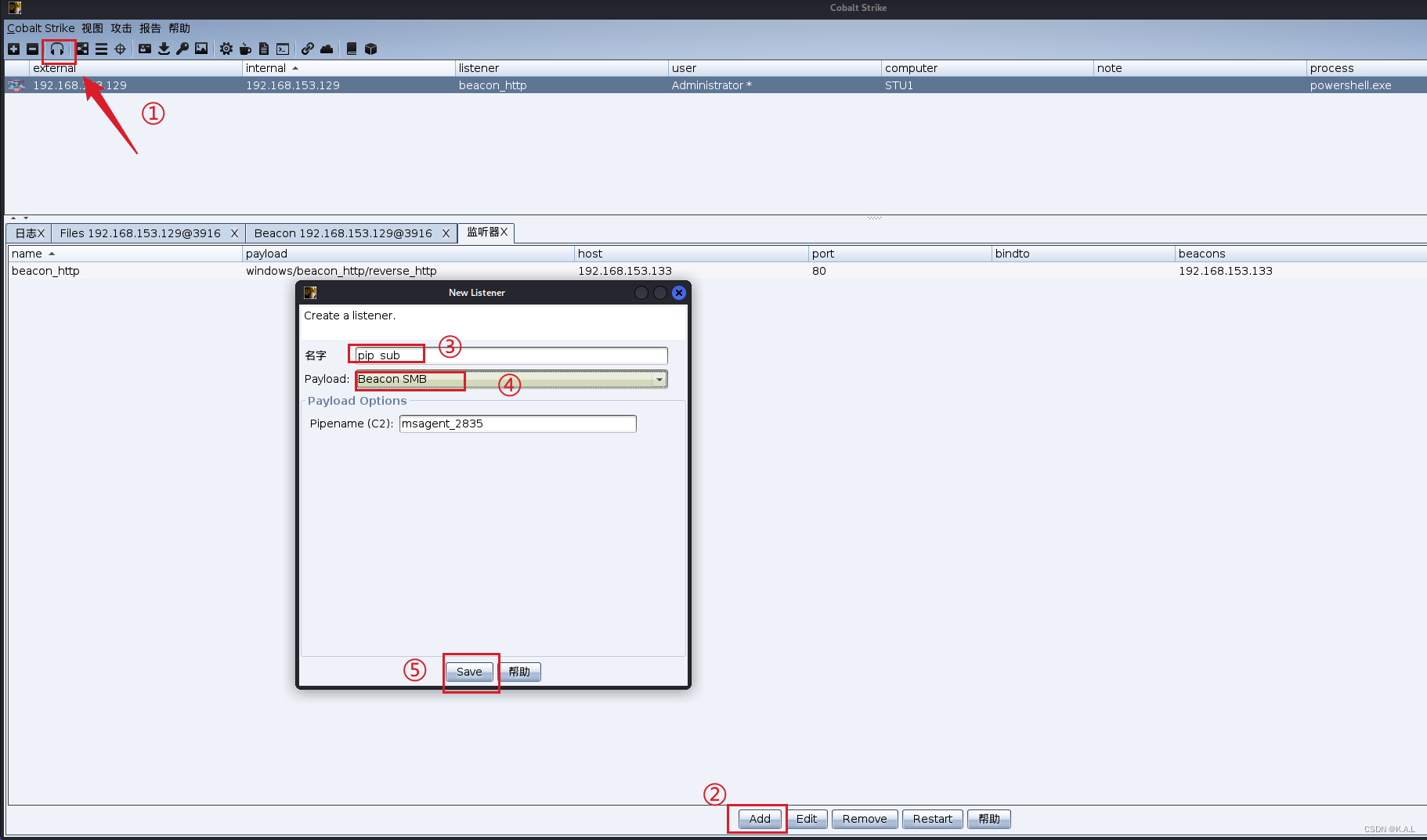Click the Add button for listeners

[x=757, y=818]
